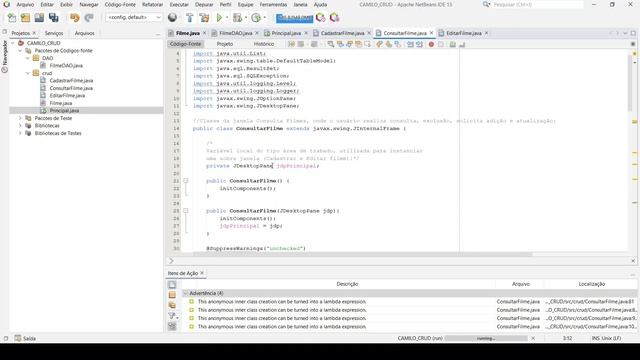Expand Pacotes de Teste node
This screenshot has width=640, height=360.
click(20, 118)
